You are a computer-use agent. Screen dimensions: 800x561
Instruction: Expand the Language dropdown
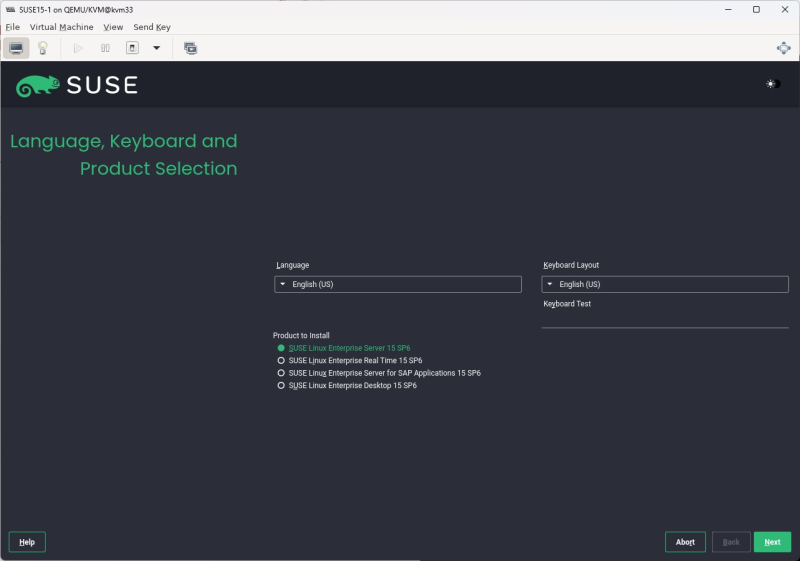pyautogui.click(x=398, y=285)
